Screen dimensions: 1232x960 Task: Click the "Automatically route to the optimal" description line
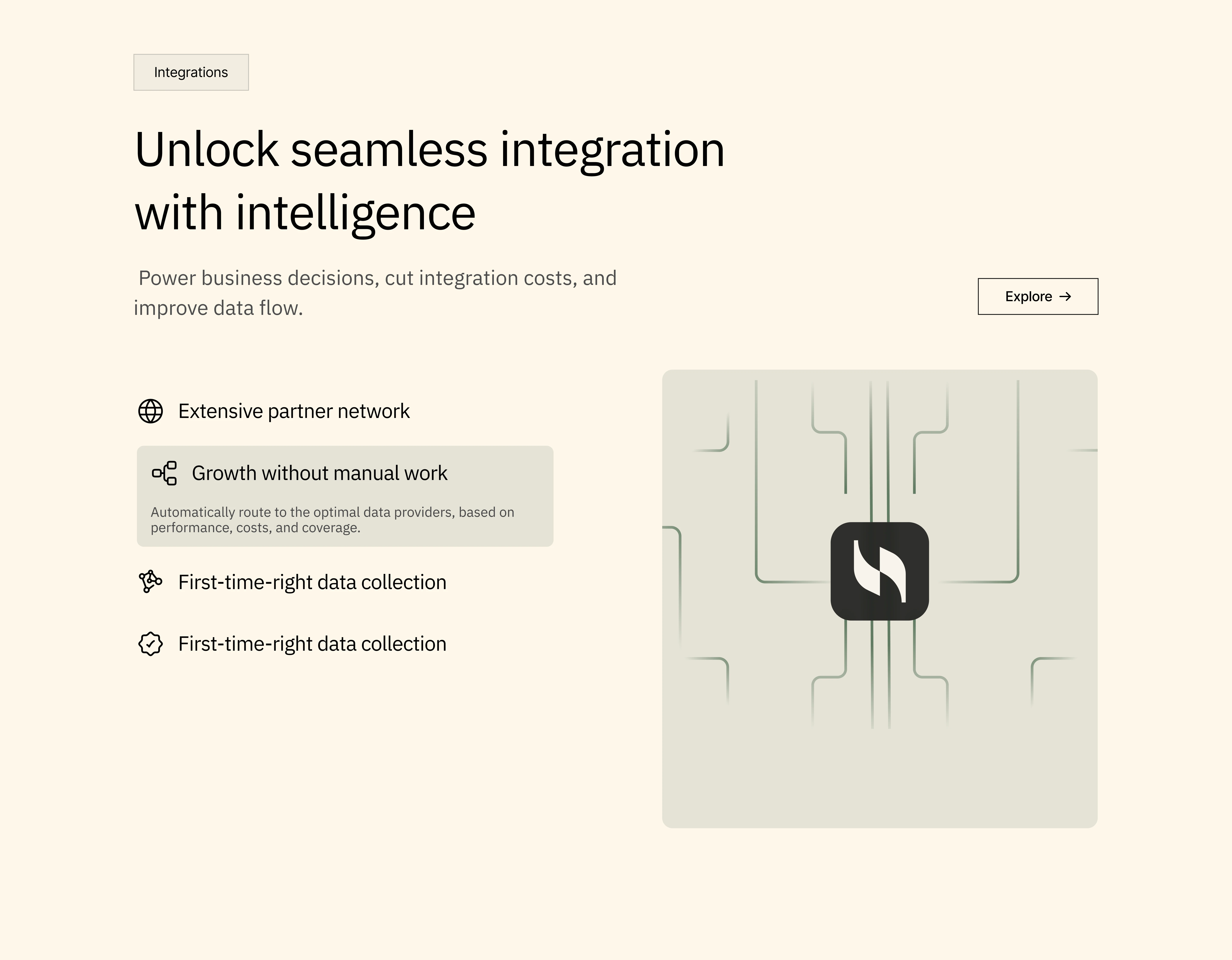click(x=332, y=512)
